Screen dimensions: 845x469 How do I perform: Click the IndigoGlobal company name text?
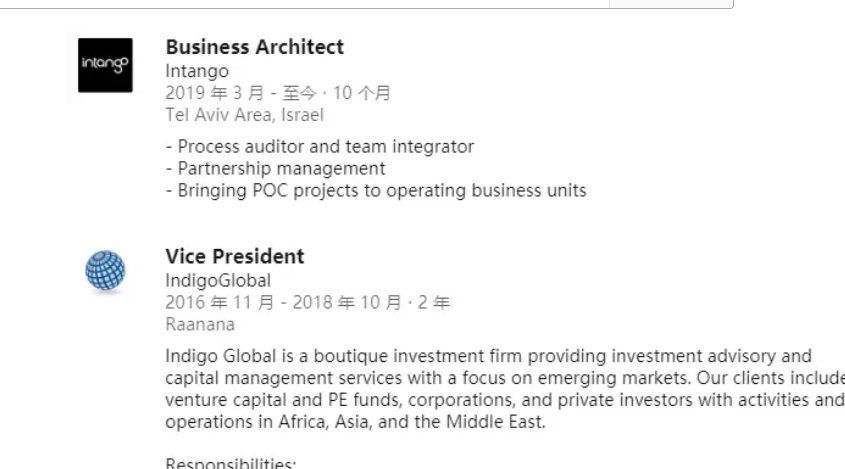217,281
